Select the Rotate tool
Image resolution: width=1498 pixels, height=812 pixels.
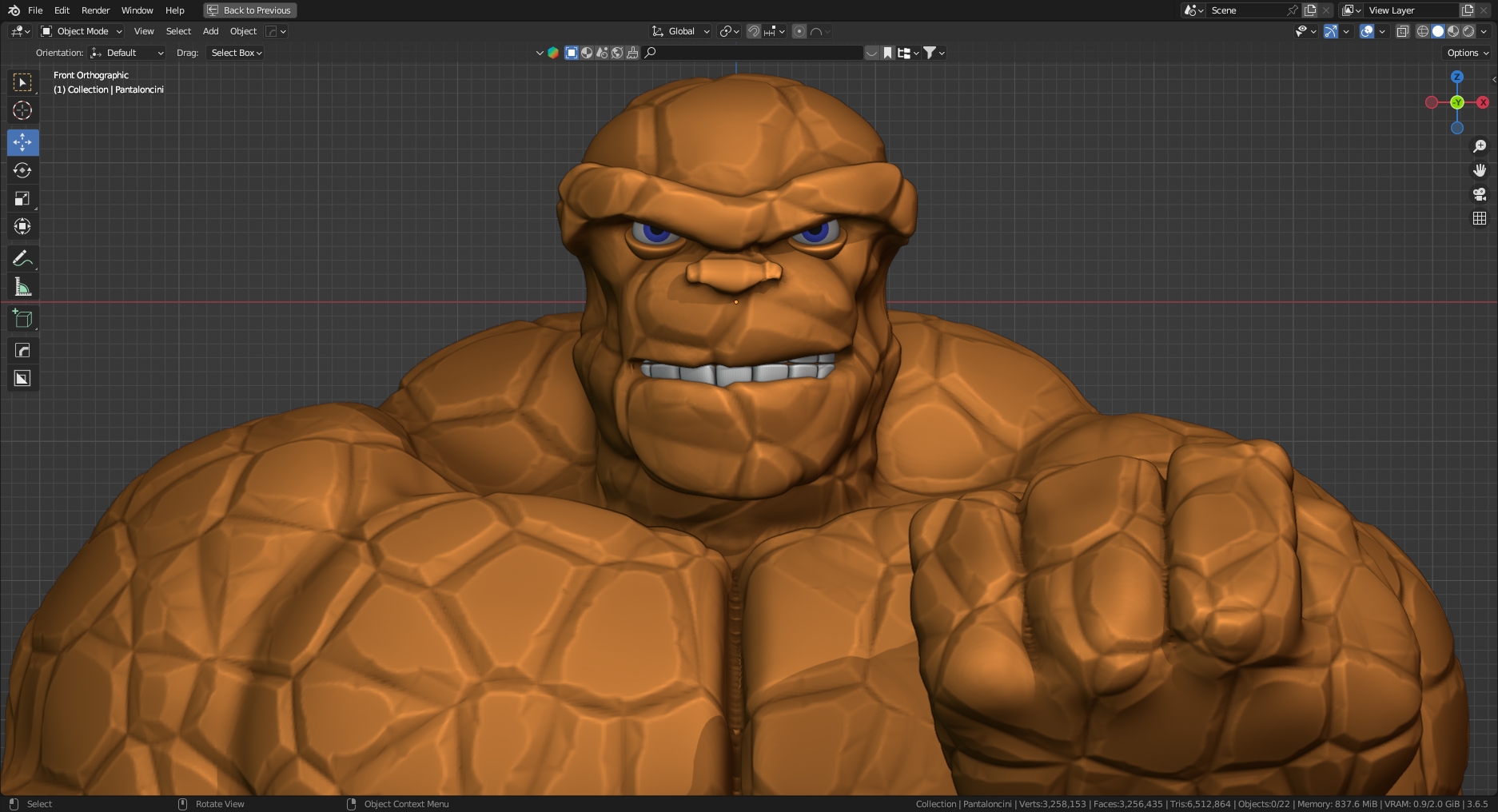point(22,170)
